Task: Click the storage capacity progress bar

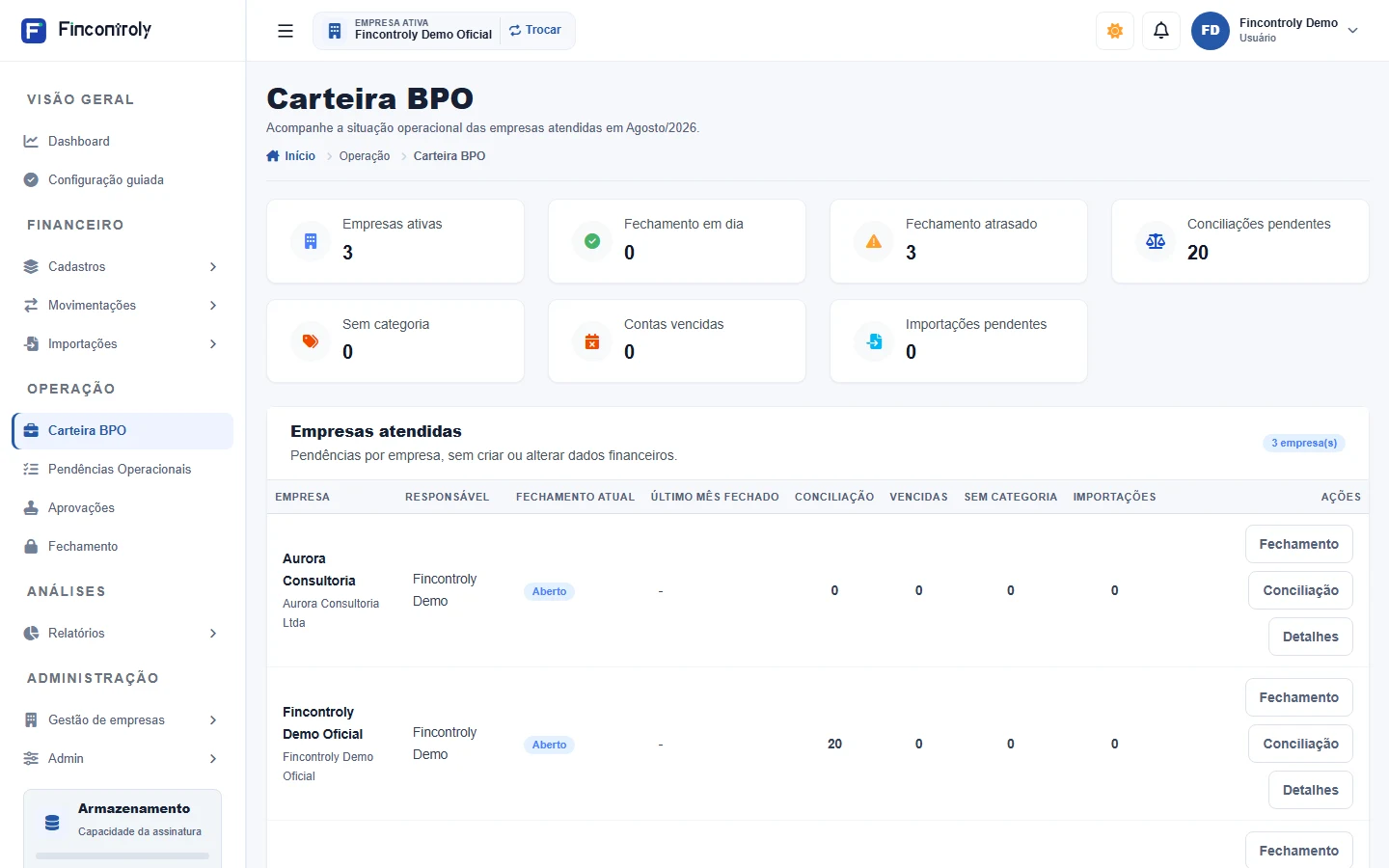Action: click(x=123, y=855)
